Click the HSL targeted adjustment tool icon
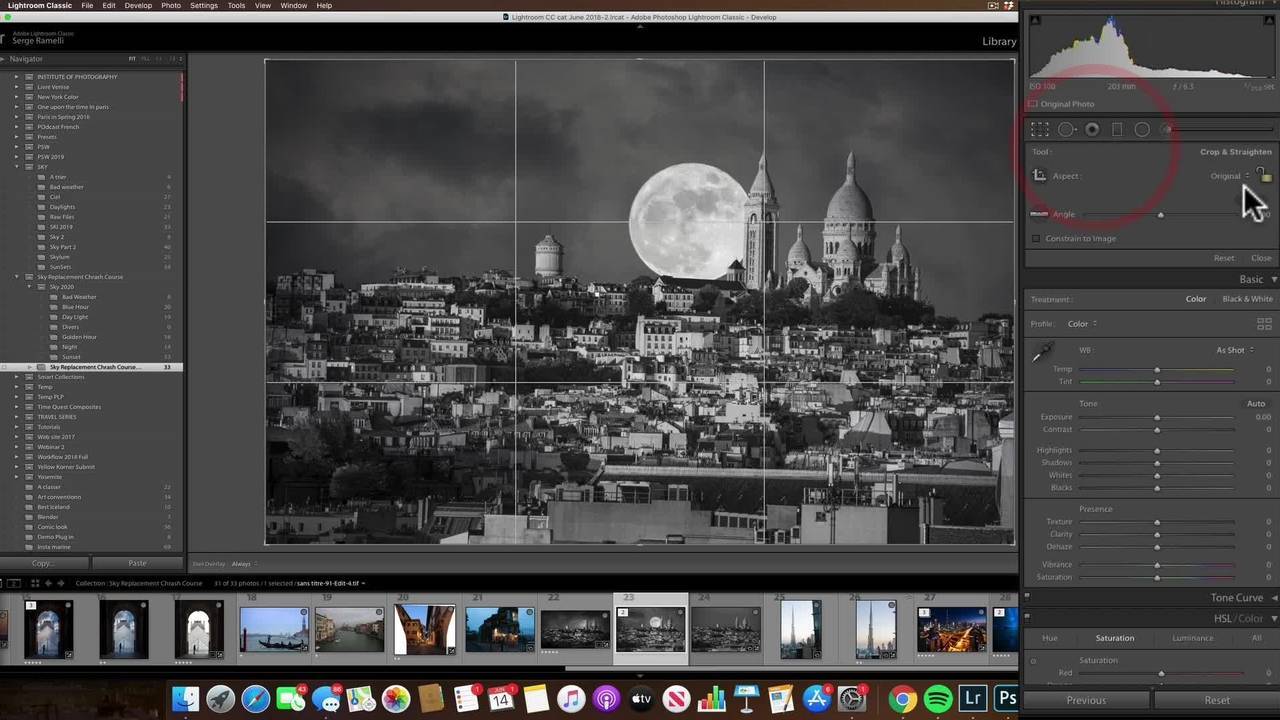 1034,661
